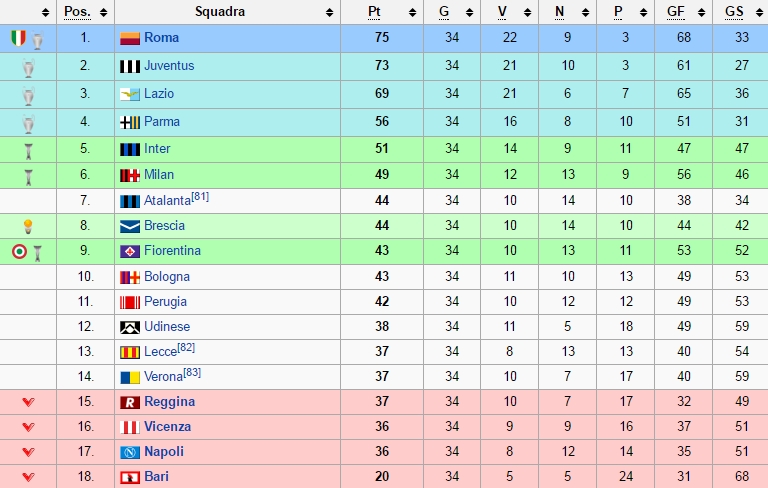
Task: Open the Vicenza team link
Action: 168,427
